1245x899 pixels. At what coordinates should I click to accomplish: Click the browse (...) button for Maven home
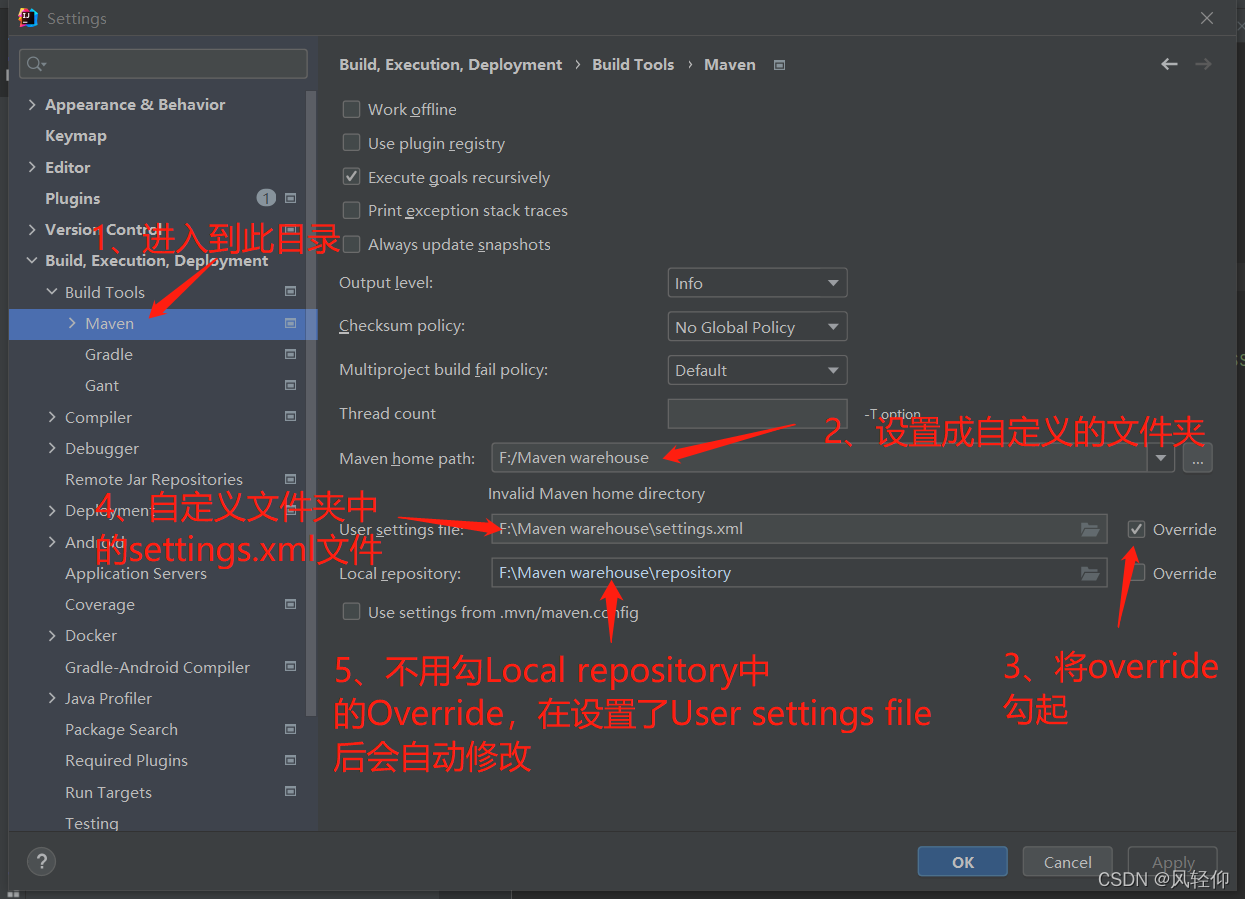1197,458
